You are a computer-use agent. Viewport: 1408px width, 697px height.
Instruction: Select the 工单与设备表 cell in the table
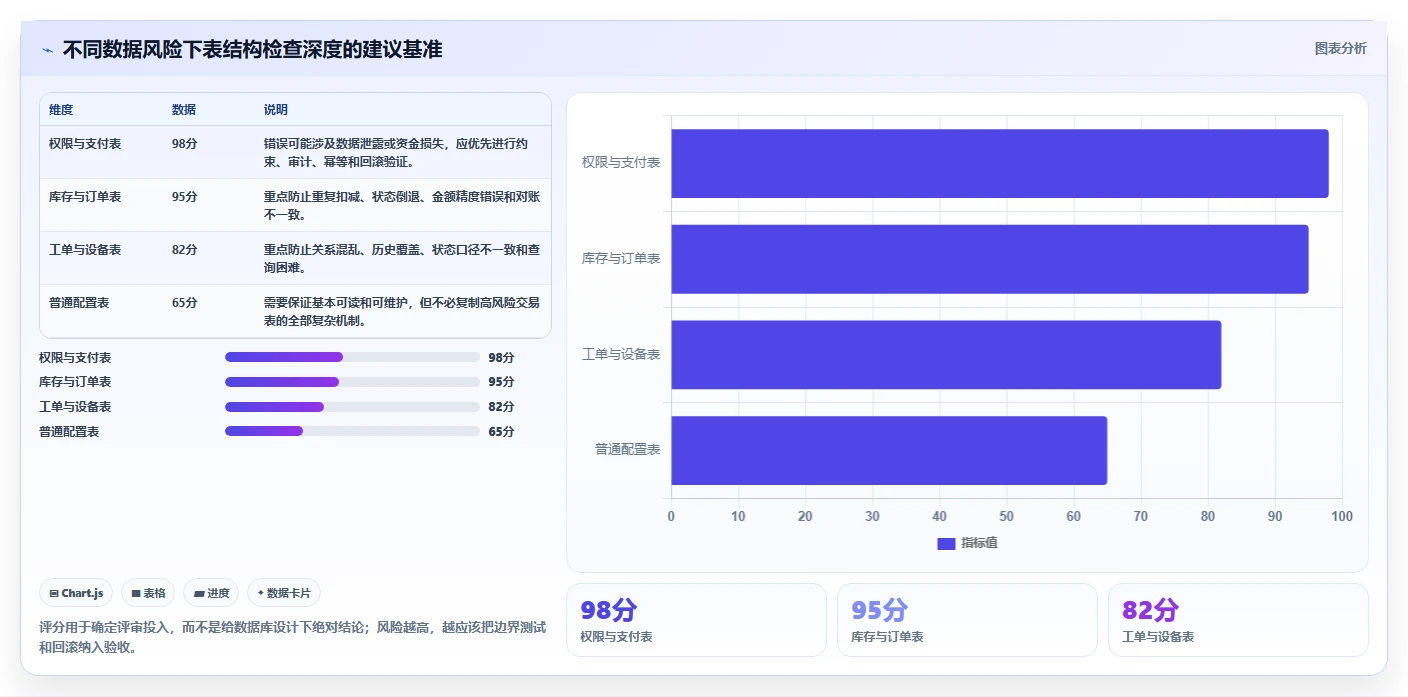click(85, 250)
